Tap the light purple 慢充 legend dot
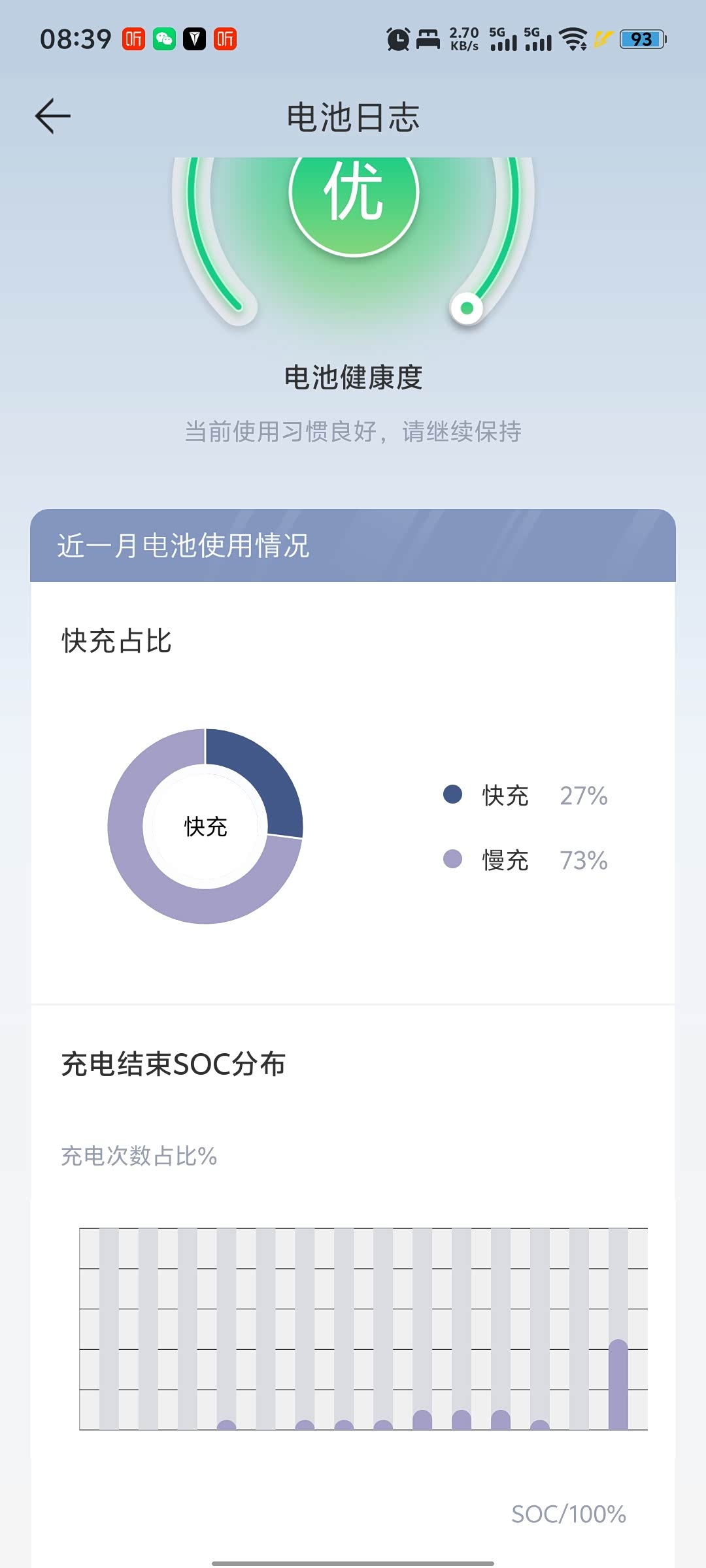Viewport: 706px width, 1568px height. 452,858
